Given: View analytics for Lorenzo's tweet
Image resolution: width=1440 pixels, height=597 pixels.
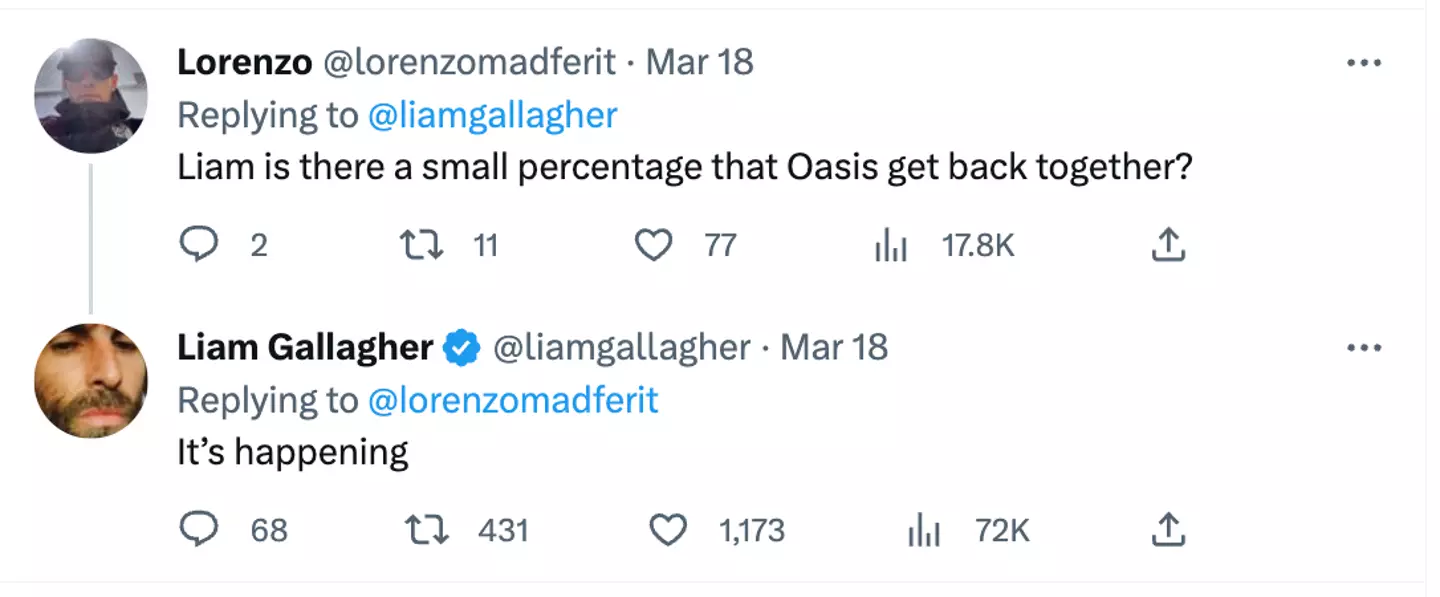Looking at the screenshot, I should click(891, 245).
